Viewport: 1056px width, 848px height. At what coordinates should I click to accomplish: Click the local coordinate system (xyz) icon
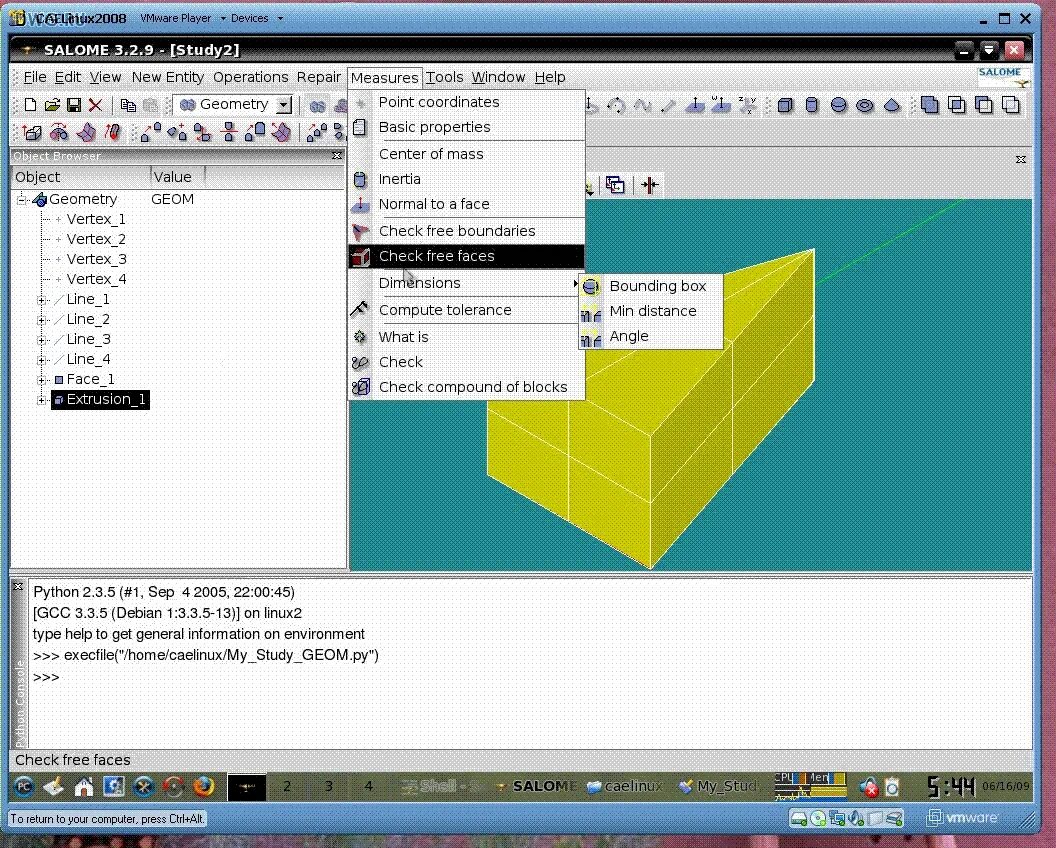pyautogui.click(x=748, y=105)
